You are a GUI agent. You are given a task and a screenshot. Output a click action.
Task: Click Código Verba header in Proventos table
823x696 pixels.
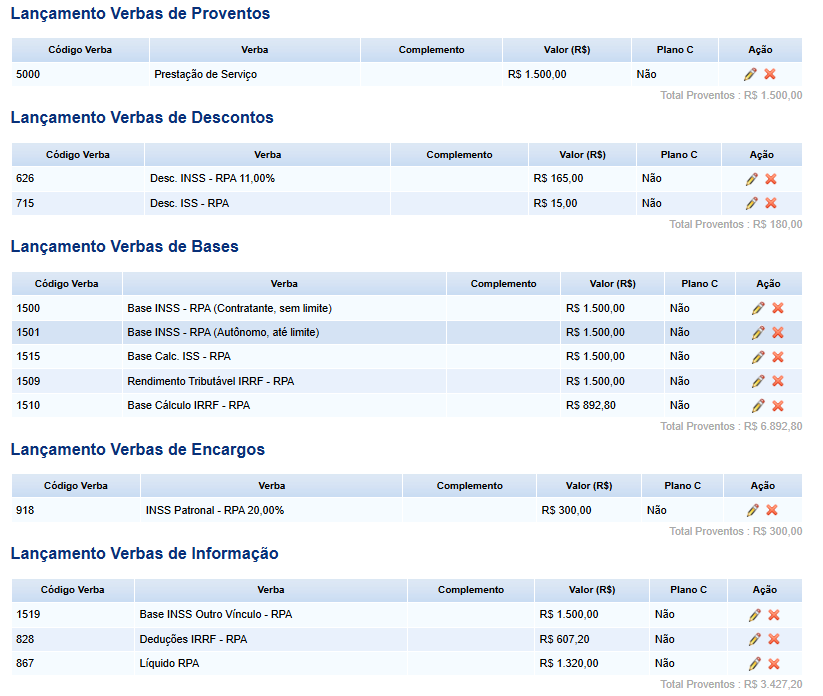(x=80, y=50)
